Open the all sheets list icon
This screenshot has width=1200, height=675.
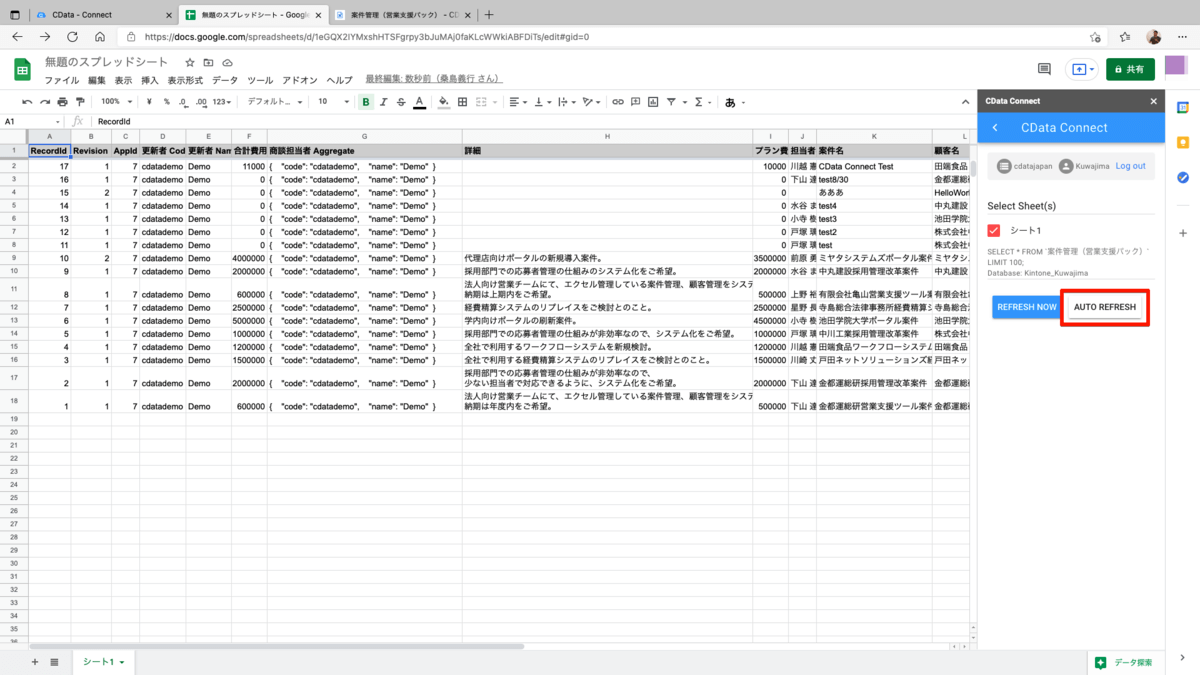[x=54, y=662]
